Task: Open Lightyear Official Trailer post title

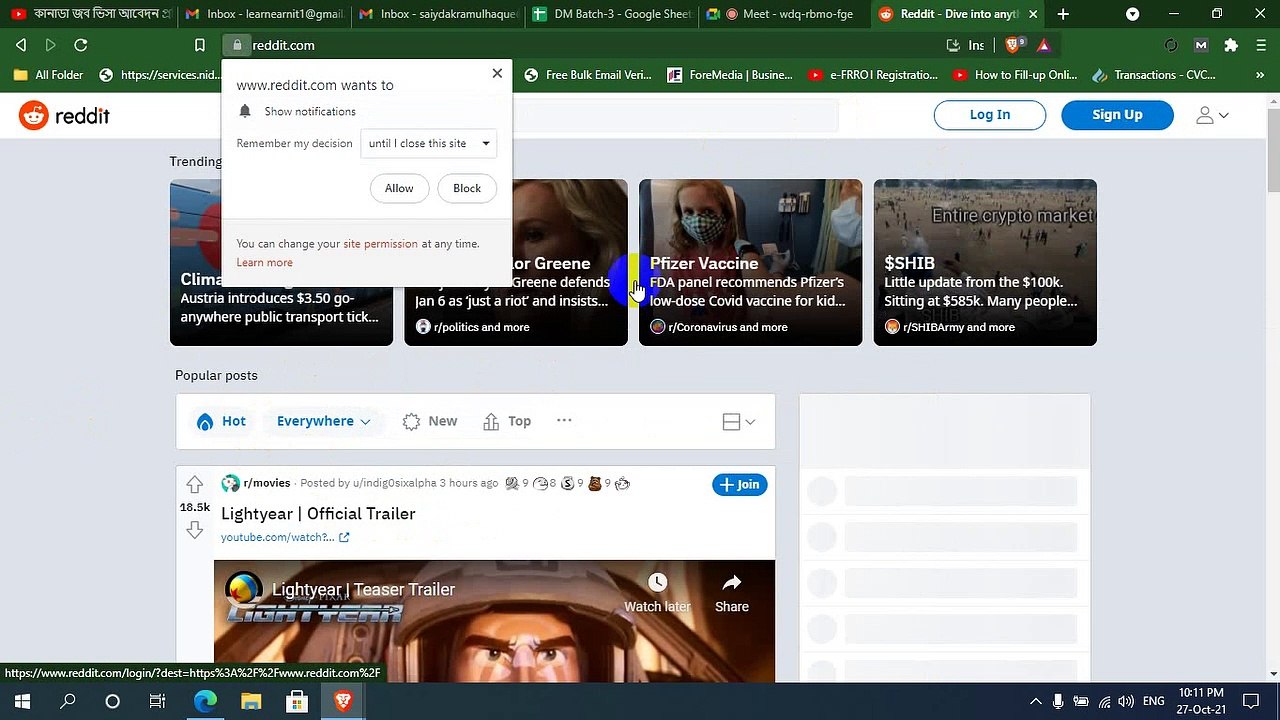Action: (x=318, y=513)
